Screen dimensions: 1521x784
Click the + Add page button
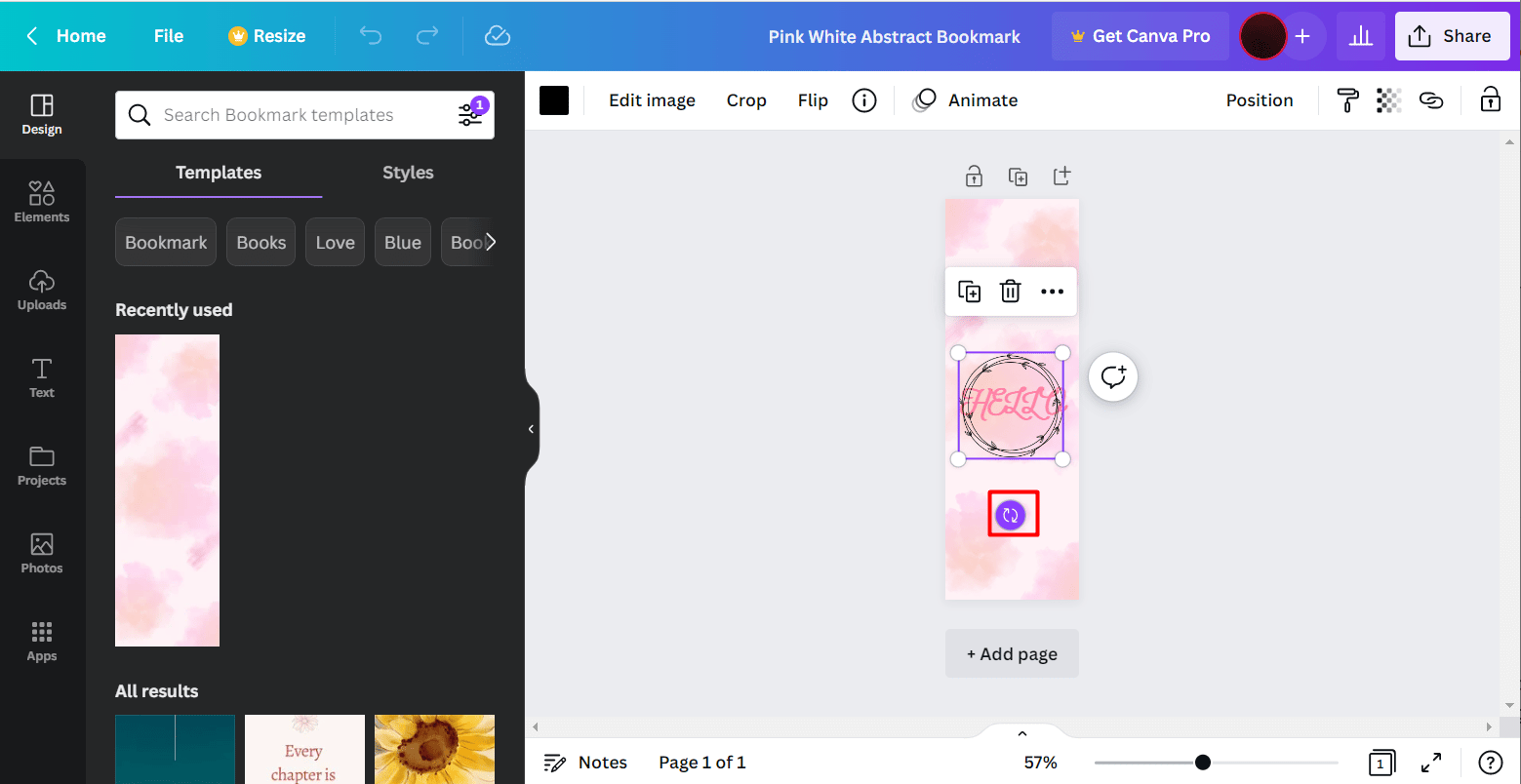click(x=1012, y=653)
